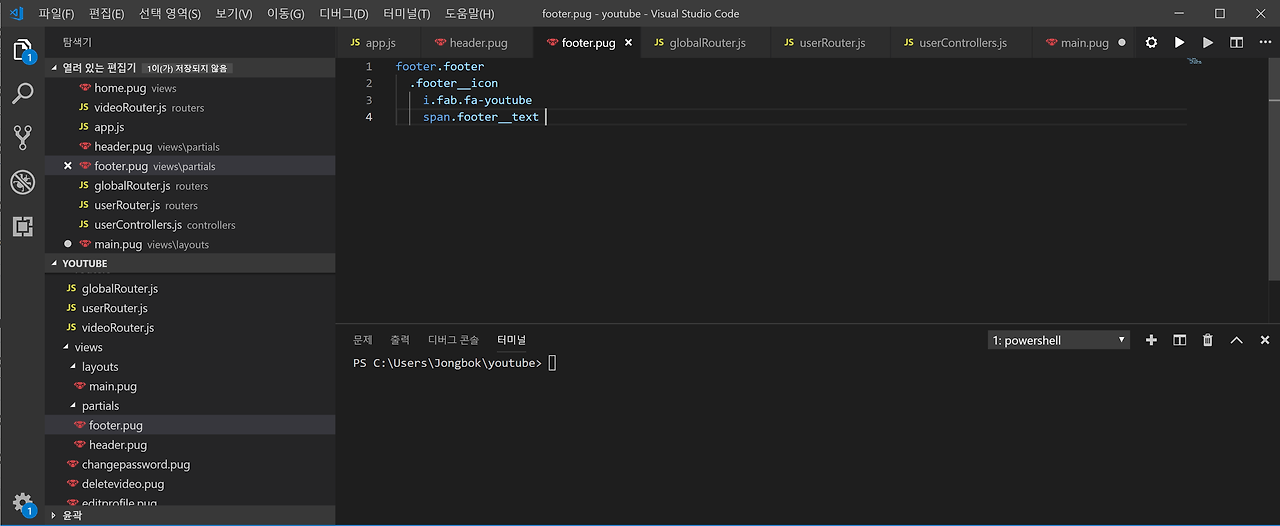Click editor line 4 'span.footer__text'
Image resolution: width=1280 pixels, height=526 pixels.
(x=481, y=117)
